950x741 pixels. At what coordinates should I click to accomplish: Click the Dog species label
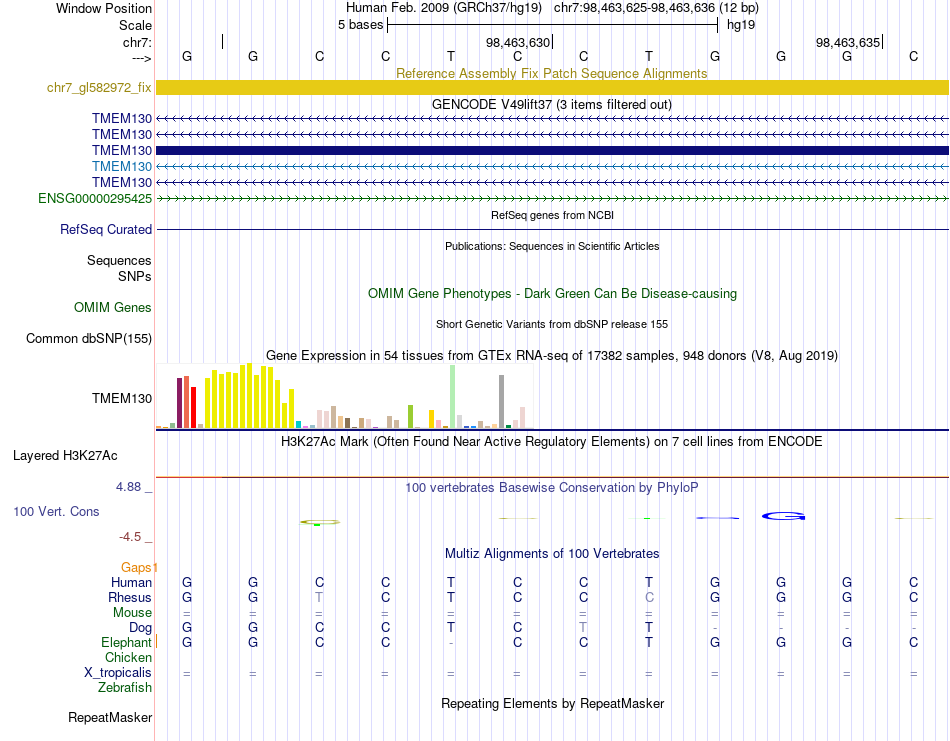click(x=140, y=628)
